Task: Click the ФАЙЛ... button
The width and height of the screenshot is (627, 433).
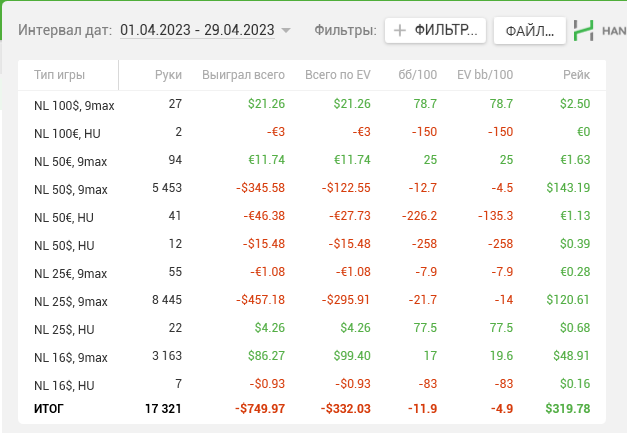Action: click(x=529, y=30)
